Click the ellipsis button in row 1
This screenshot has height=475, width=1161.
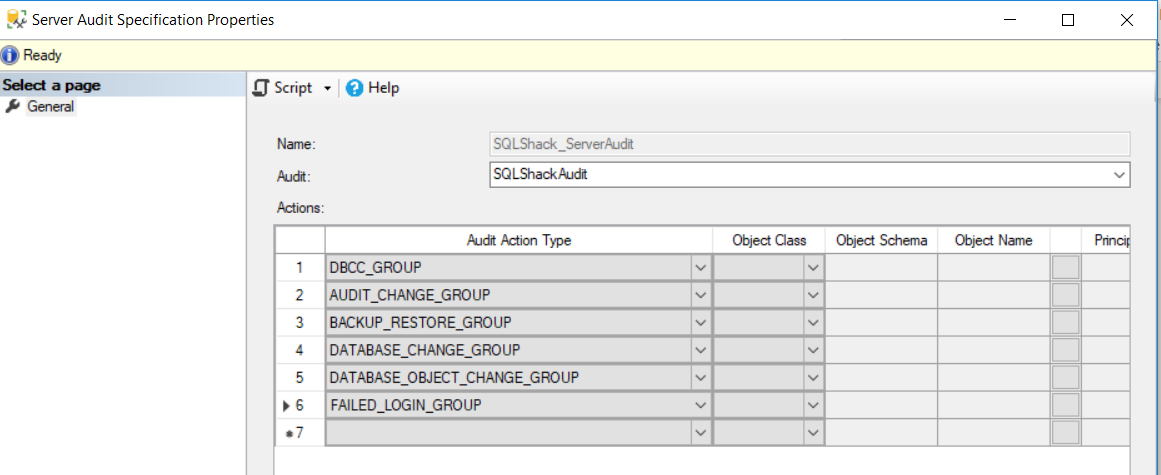pos(1066,268)
